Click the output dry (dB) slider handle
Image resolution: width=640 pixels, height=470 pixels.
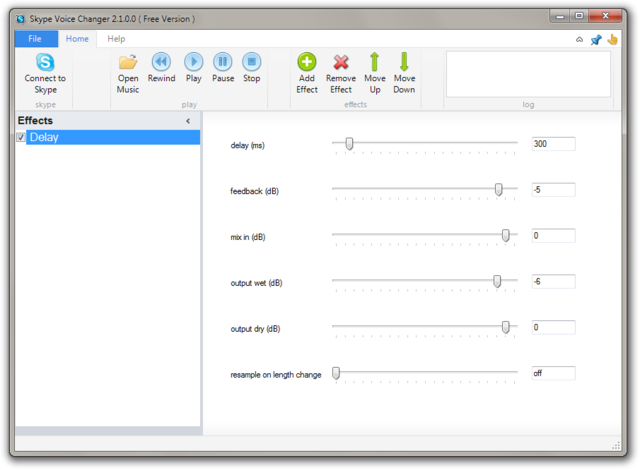coord(506,327)
